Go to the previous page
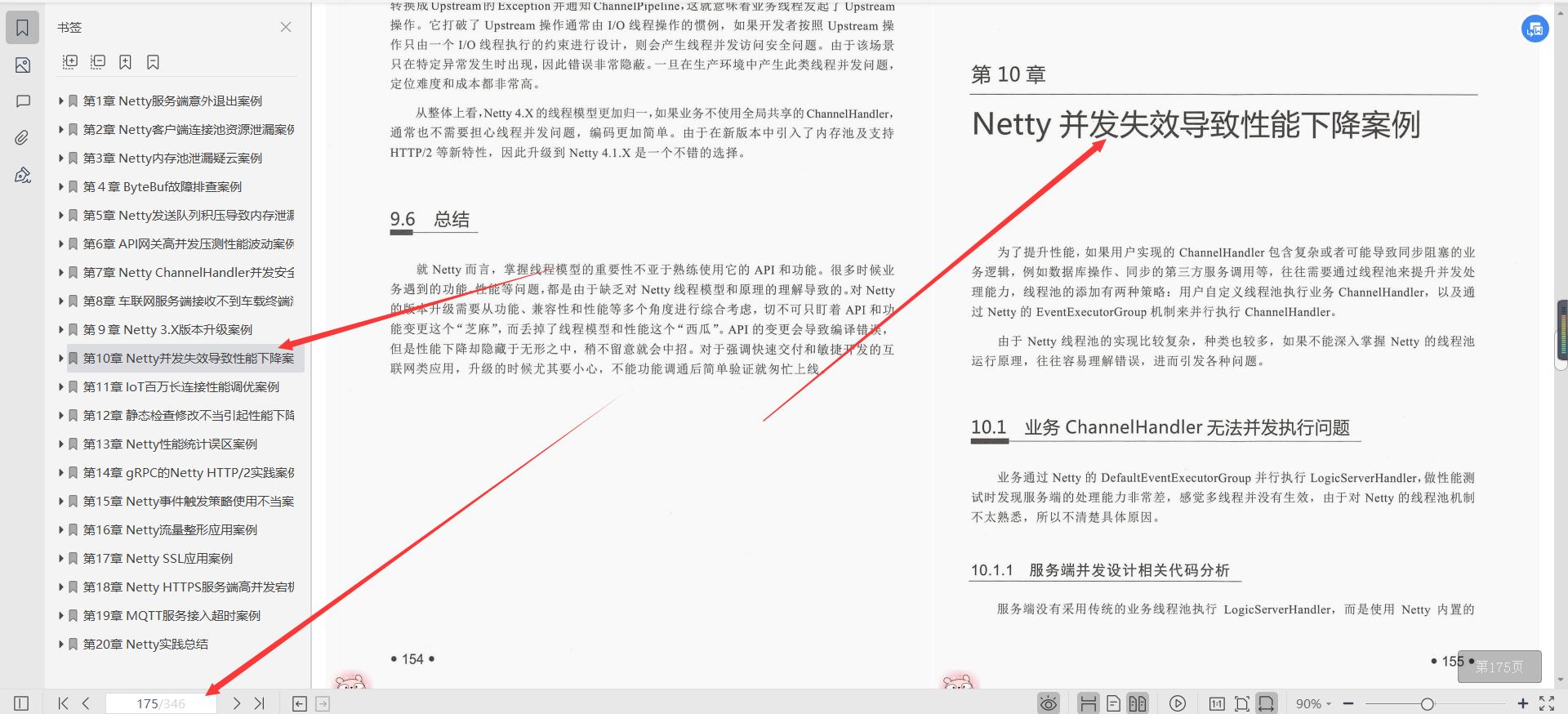The width and height of the screenshot is (1568, 714). 86,703
